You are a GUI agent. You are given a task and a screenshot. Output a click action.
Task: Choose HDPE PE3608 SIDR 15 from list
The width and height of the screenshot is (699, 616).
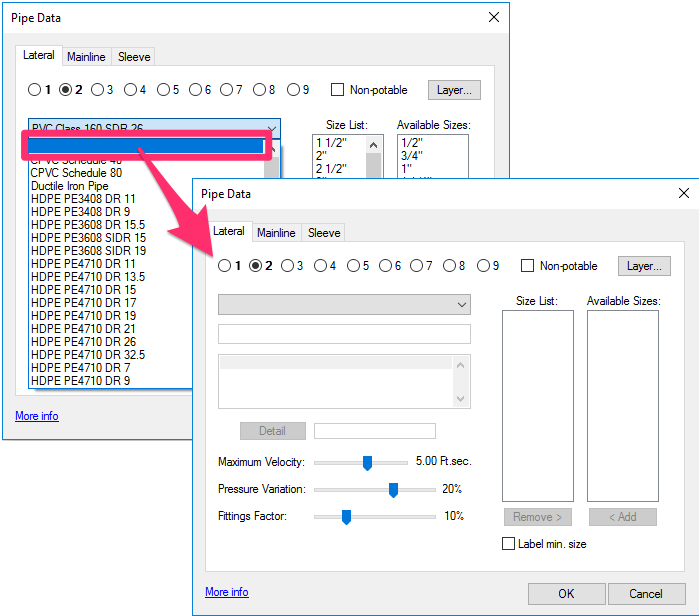[89, 238]
